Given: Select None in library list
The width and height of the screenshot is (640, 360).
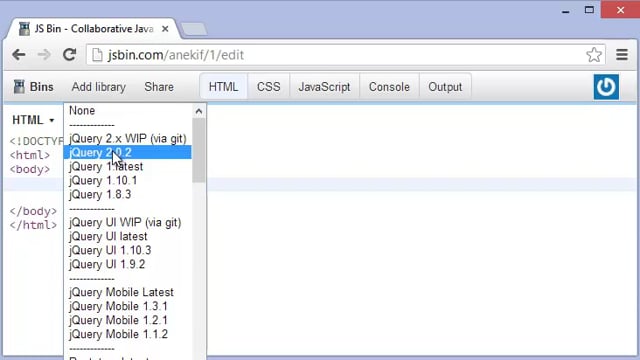Looking at the screenshot, I should click(127, 111).
